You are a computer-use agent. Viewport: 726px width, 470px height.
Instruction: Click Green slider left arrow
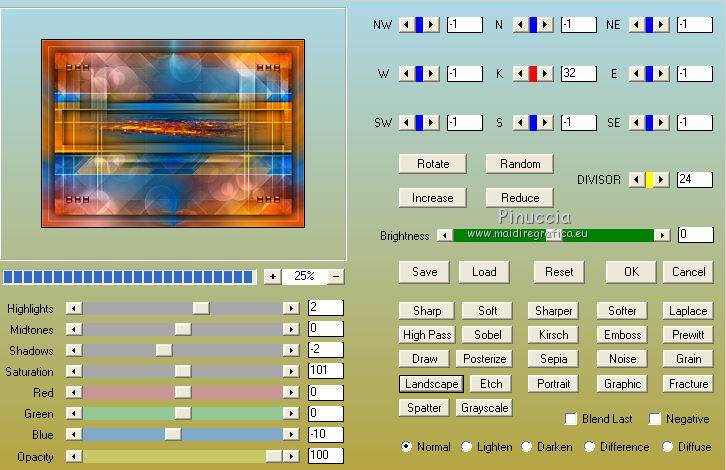click(74, 414)
